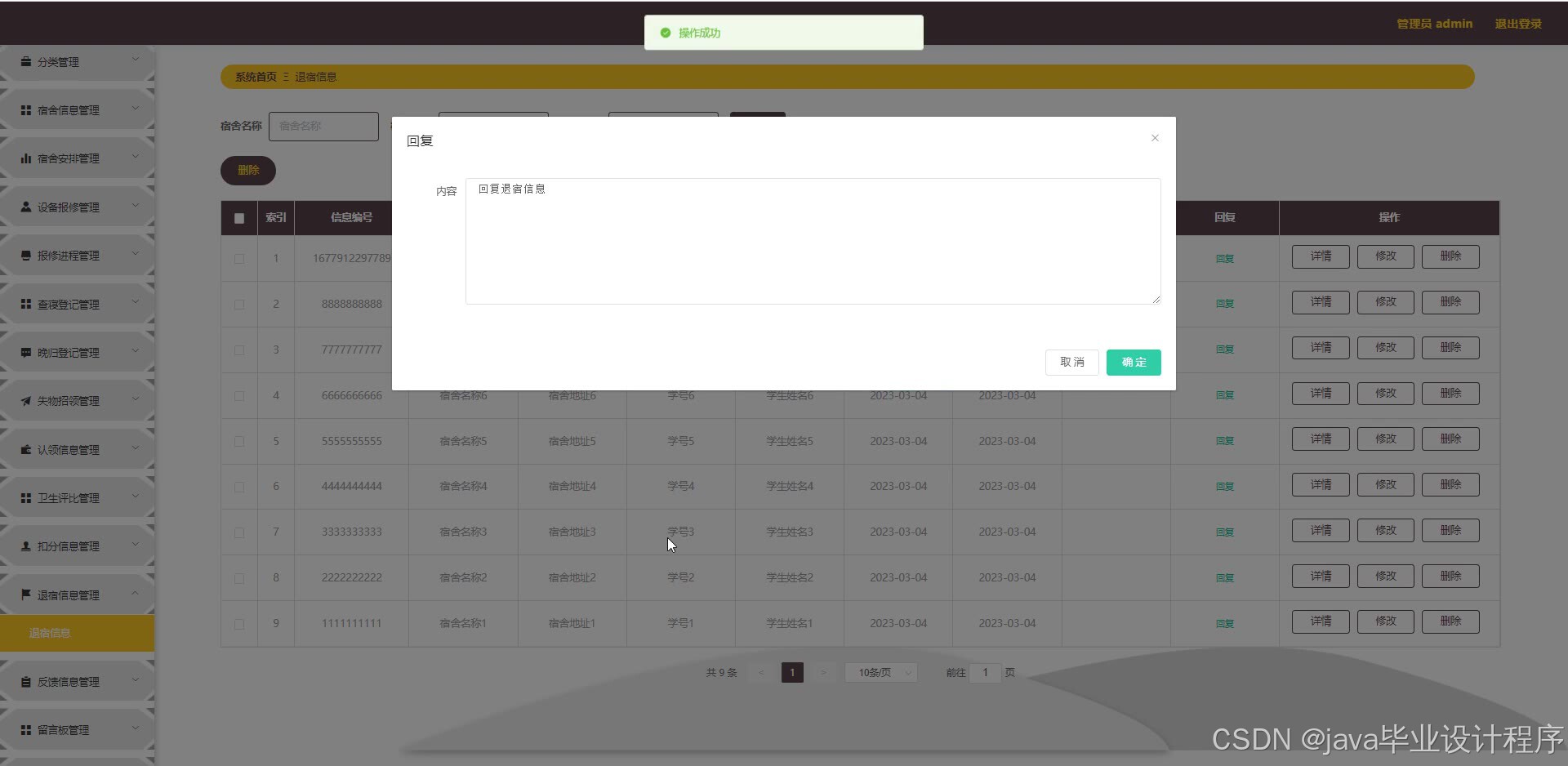
Task: Check the checkbox for row 7
Action: click(x=239, y=532)
